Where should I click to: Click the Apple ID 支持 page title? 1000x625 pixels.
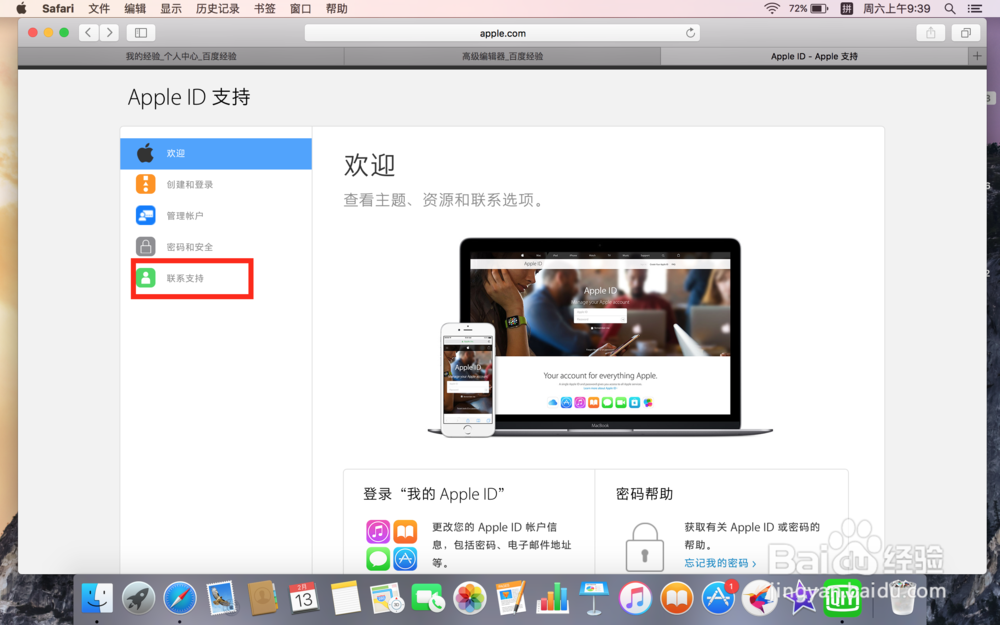click(189, 97)
